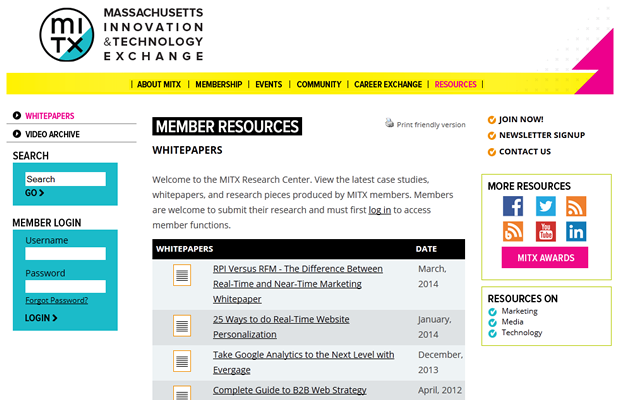Screen dimensions: 620x400
Task: Open the Career Exchange menu
Action: pyautogui.click(x=388, y=84)
